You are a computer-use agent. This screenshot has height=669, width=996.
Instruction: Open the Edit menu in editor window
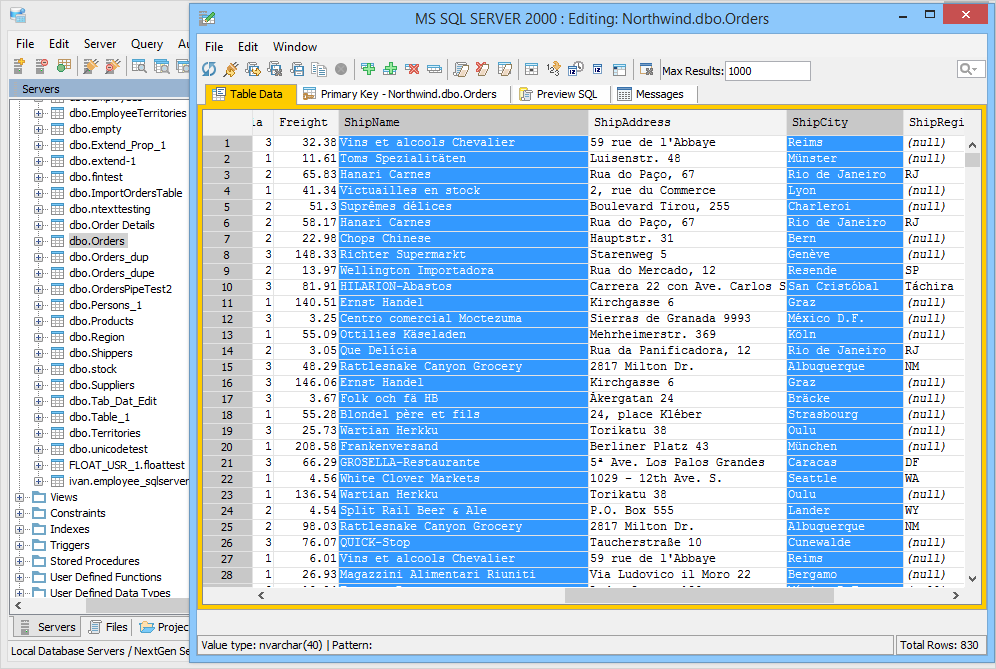click(x=248, y=47)
